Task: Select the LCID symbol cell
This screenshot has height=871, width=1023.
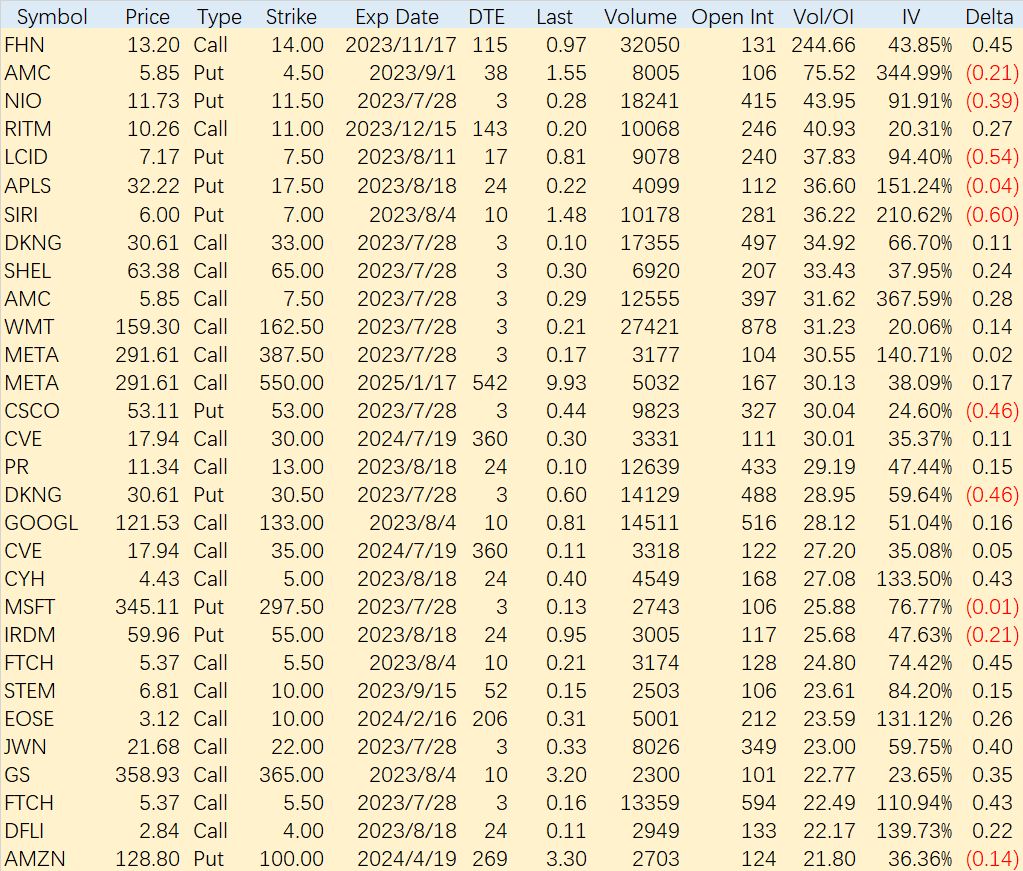Action: (x=26, y=157)
